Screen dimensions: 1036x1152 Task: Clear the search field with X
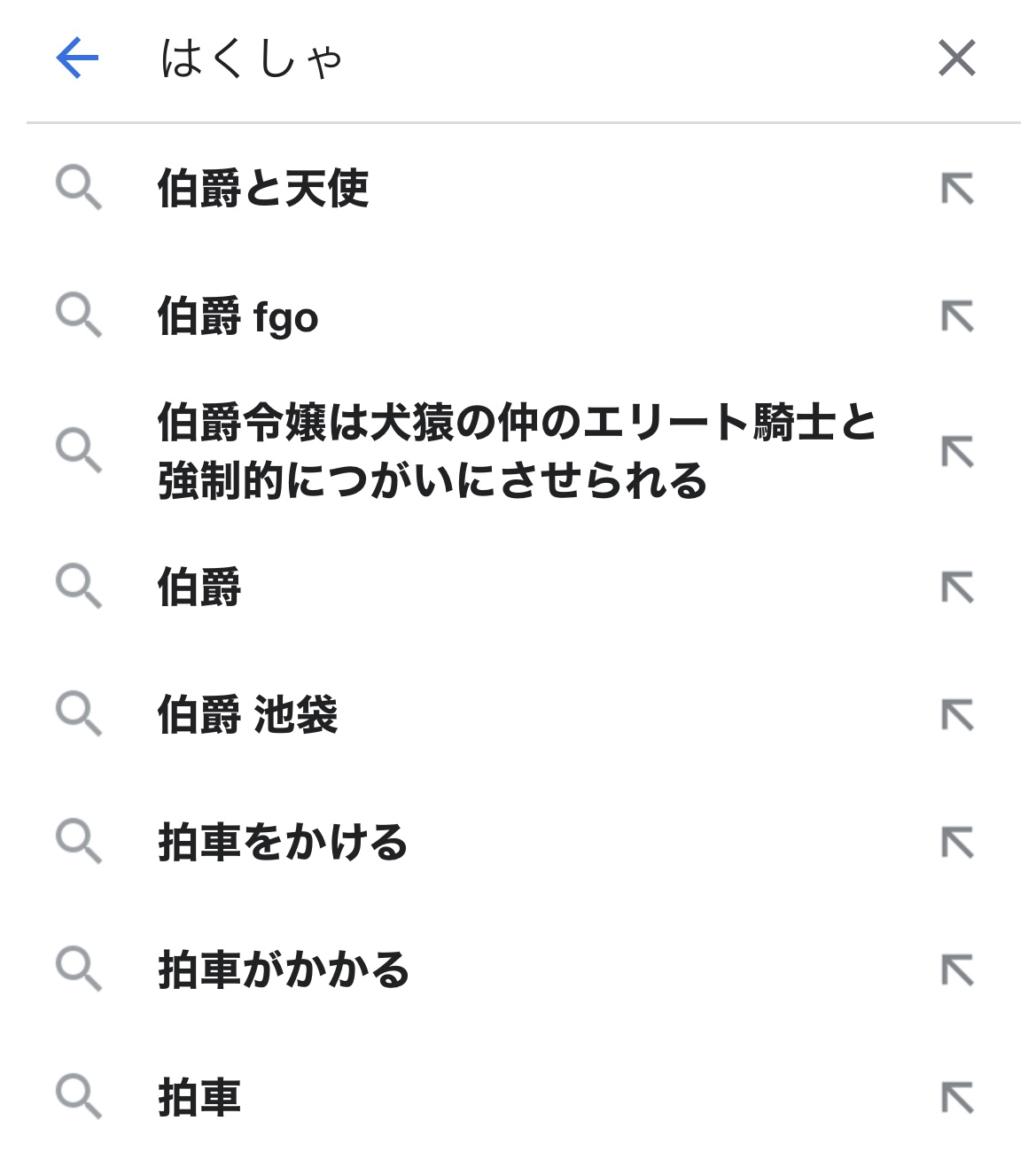(956, 58)
